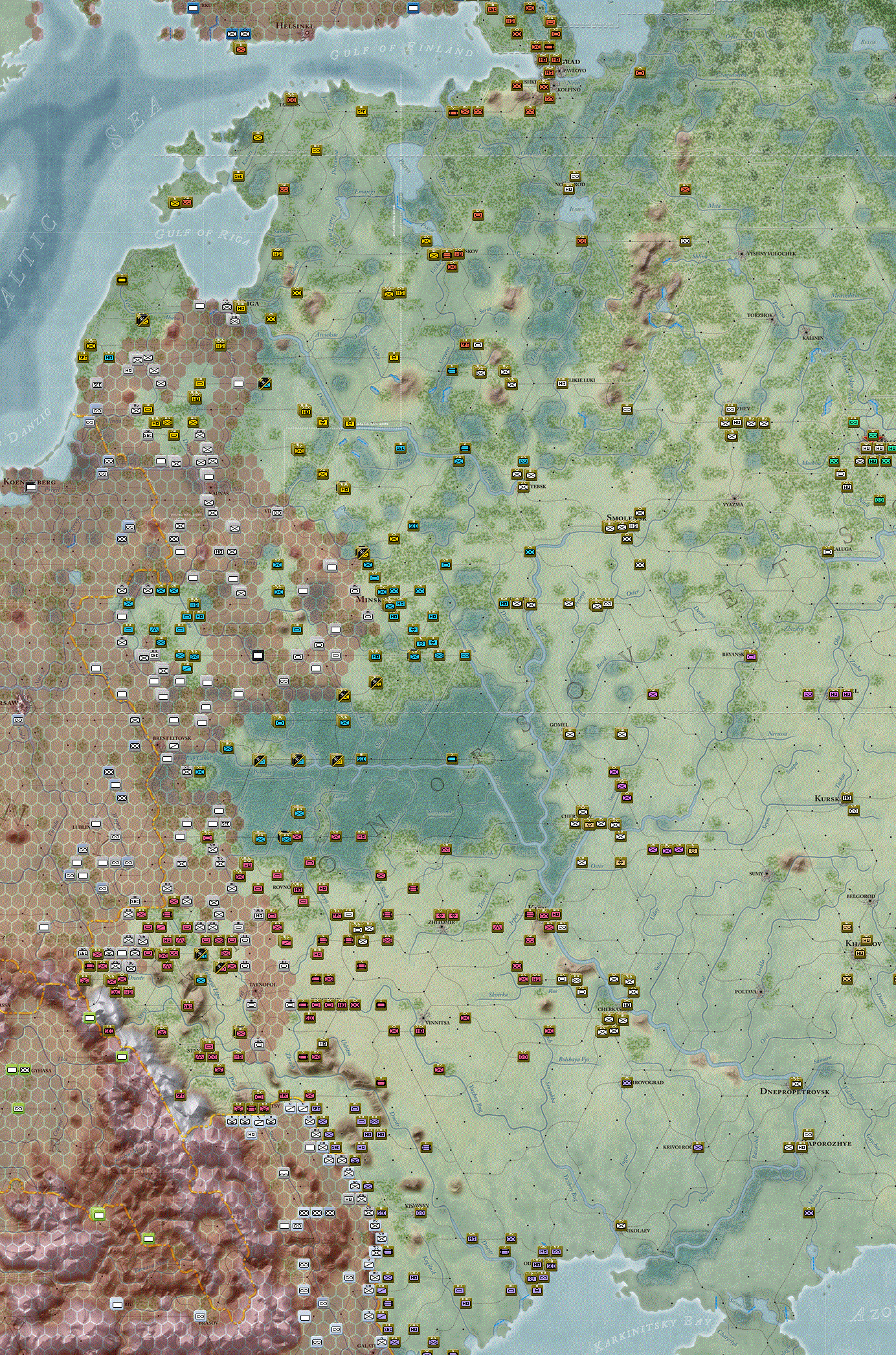Select the dark blue counter at Turku

click(193, 8)
